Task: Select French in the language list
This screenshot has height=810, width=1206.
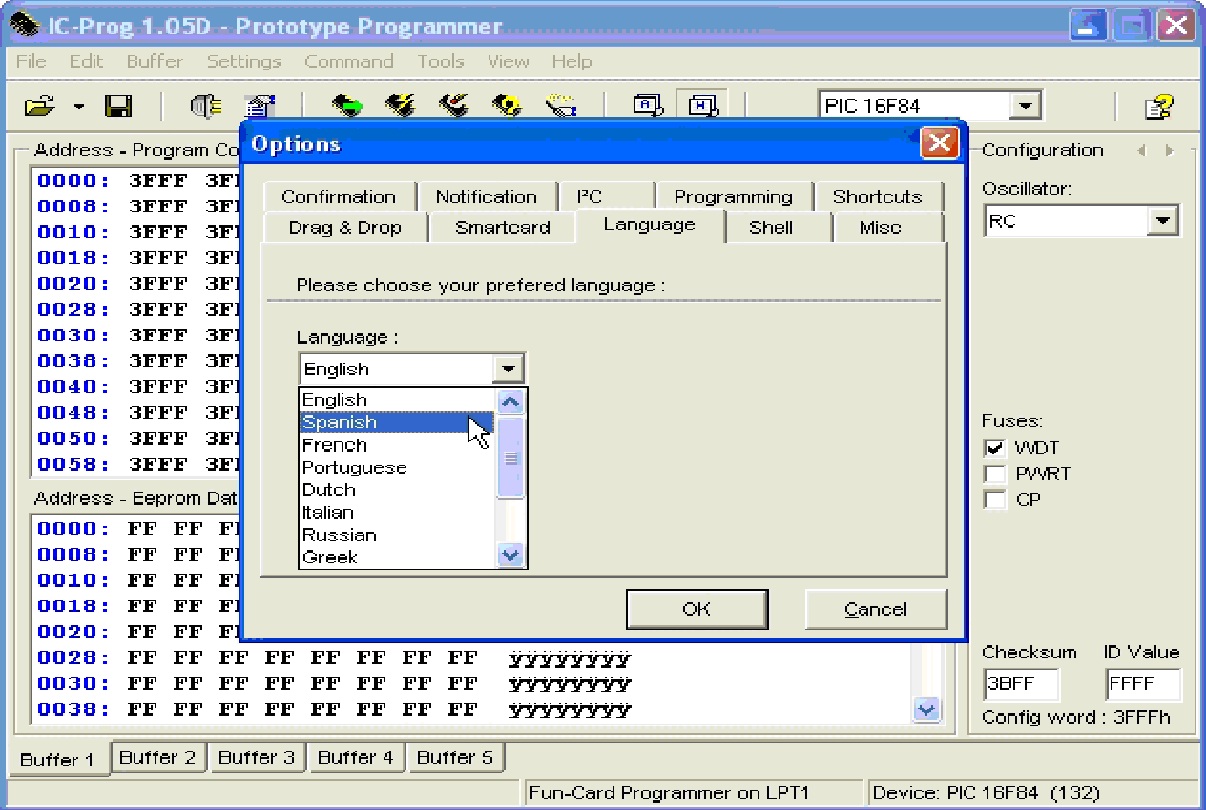Action: coord(398,445)
